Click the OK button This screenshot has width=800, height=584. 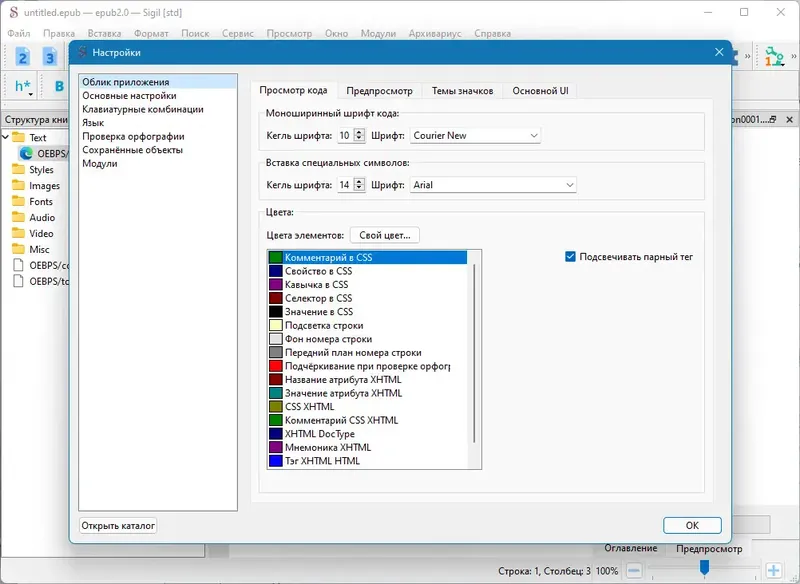[692, 525]
